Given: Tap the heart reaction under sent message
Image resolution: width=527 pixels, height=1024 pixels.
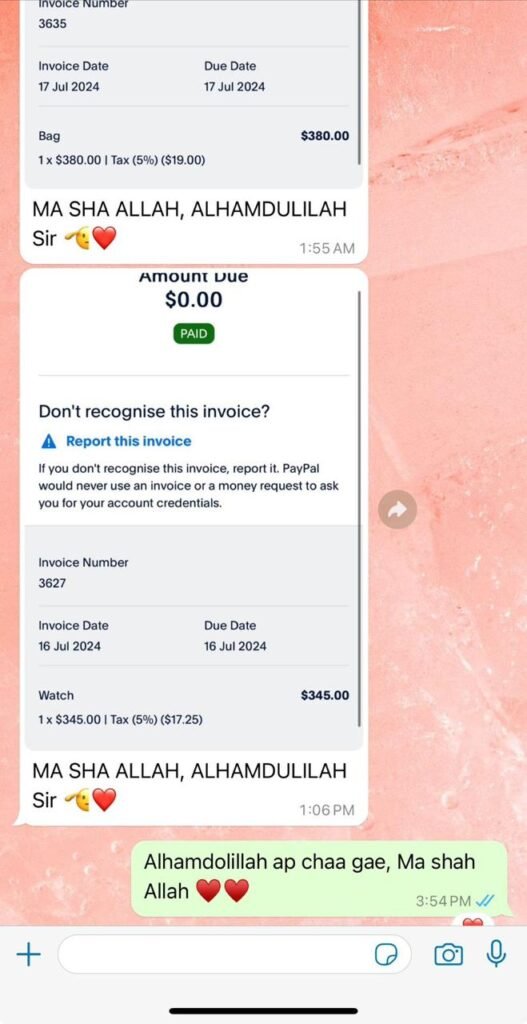Looking at the screenshot, I should point(473,921).
